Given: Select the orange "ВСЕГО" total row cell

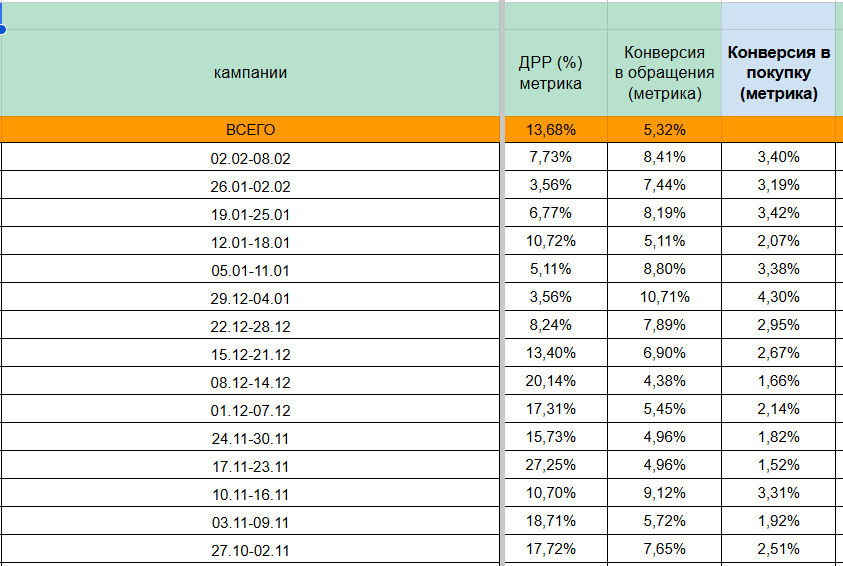Looking at the screenshot, I should click(x=250, y=129).
